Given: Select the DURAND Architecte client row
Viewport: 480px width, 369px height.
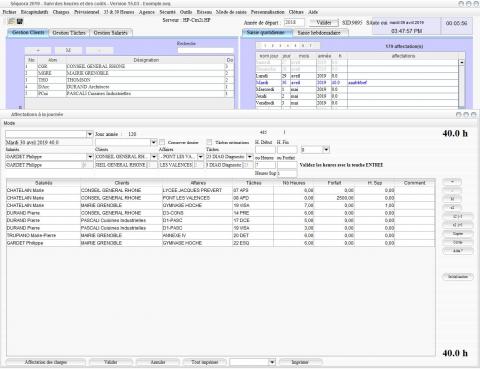Looking at the screenshot, I should [x=129, y=87].
